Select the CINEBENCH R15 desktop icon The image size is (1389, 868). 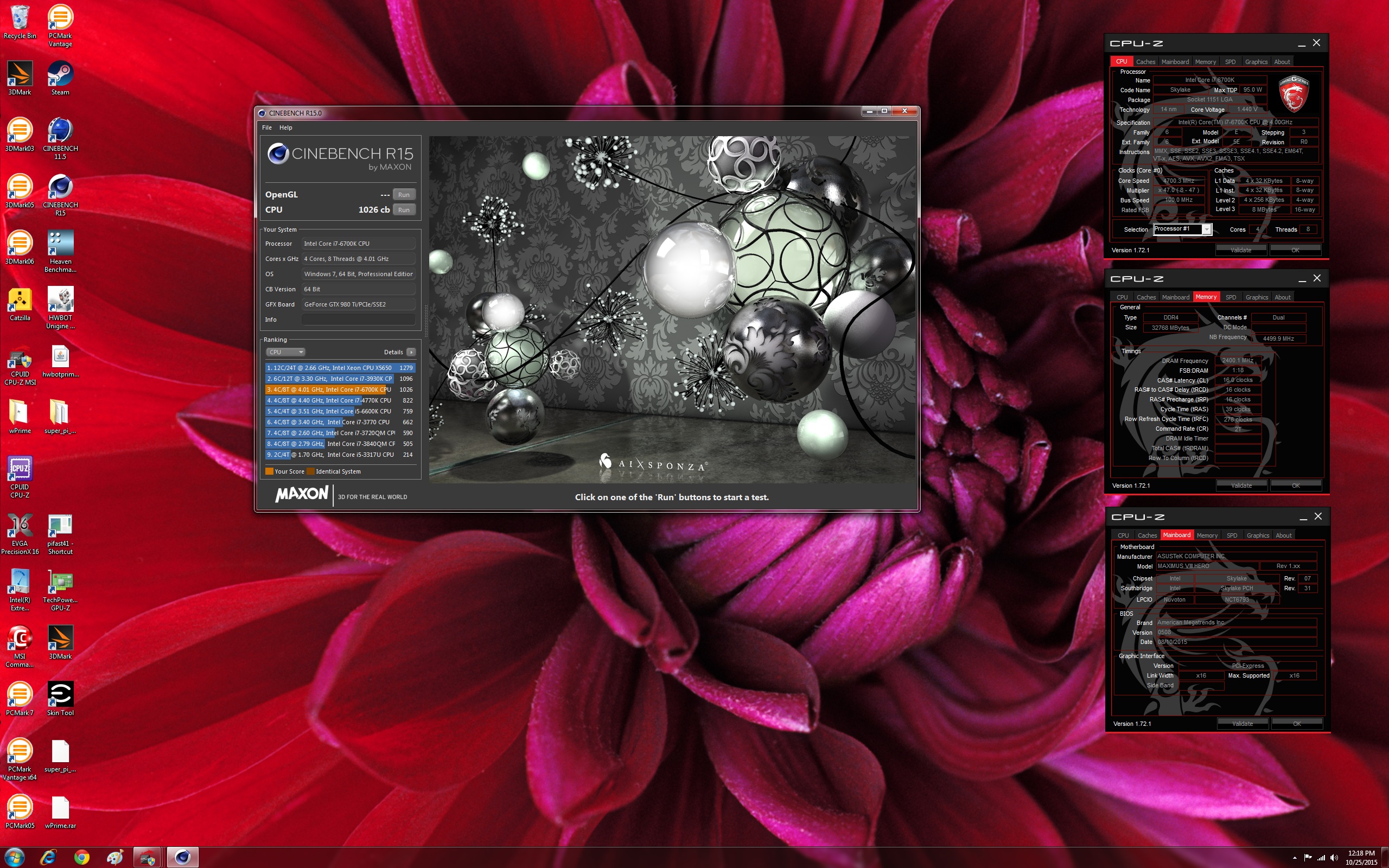(60, 195)
